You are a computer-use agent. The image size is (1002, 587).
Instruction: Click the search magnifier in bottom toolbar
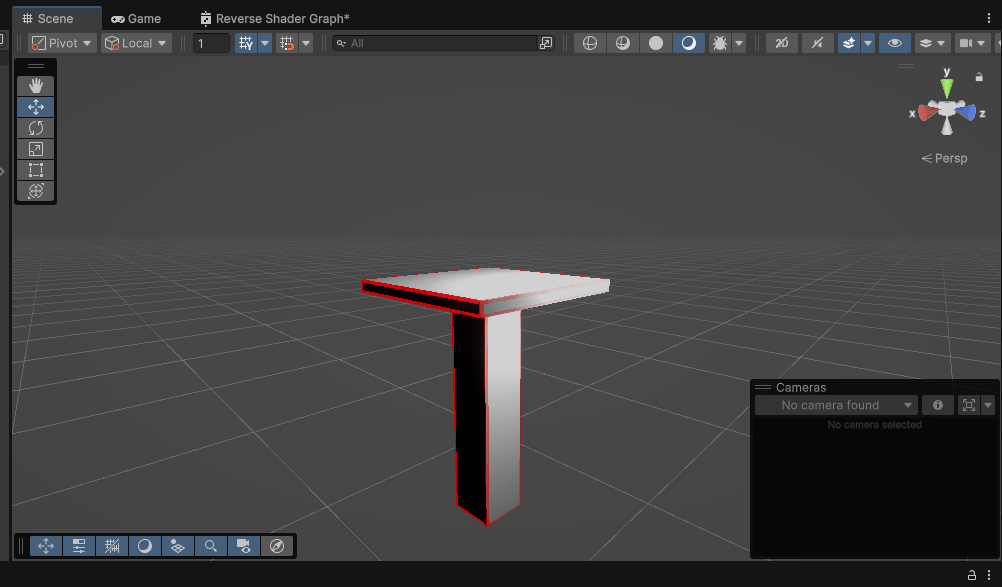(211, 545)
